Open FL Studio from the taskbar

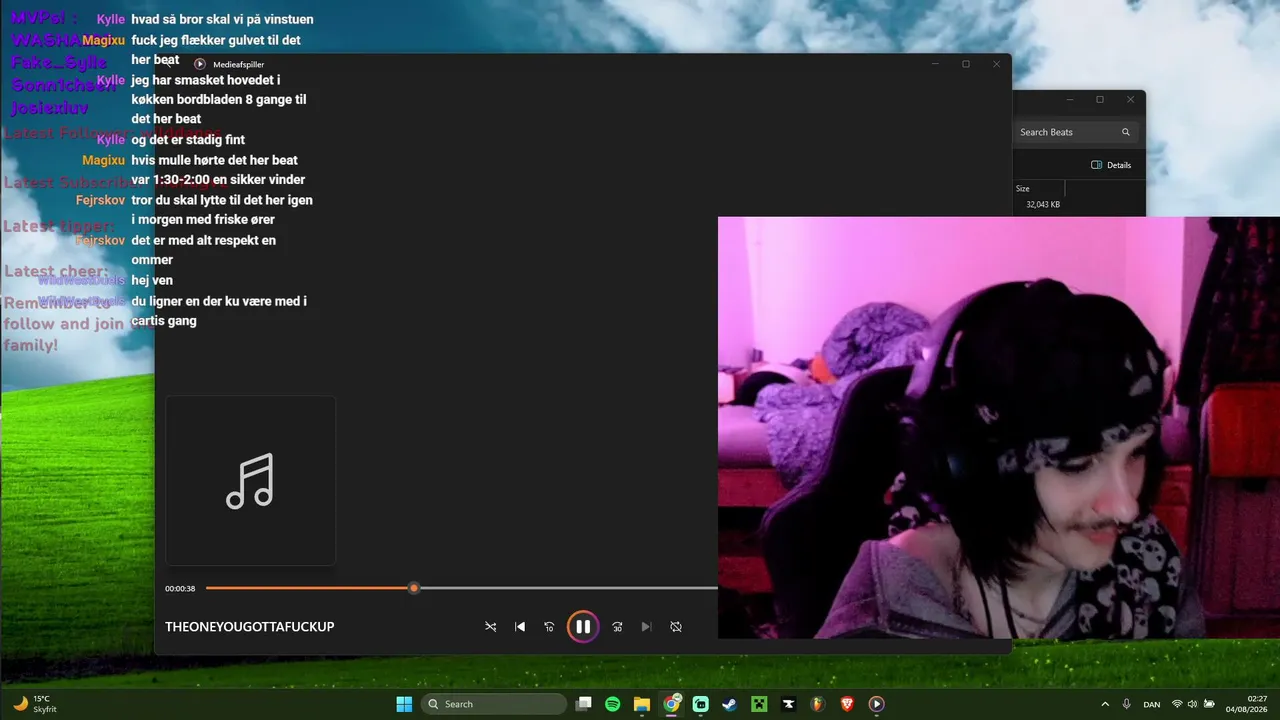pyautogui.click(x=818, y=704)
